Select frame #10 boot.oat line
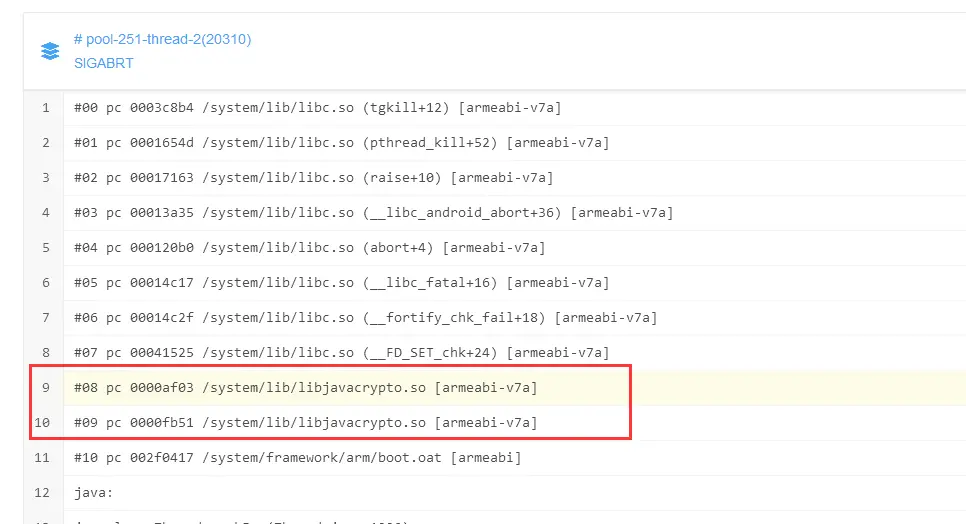The height and width of the screenshot is (524, 966). tap(298, 458)
